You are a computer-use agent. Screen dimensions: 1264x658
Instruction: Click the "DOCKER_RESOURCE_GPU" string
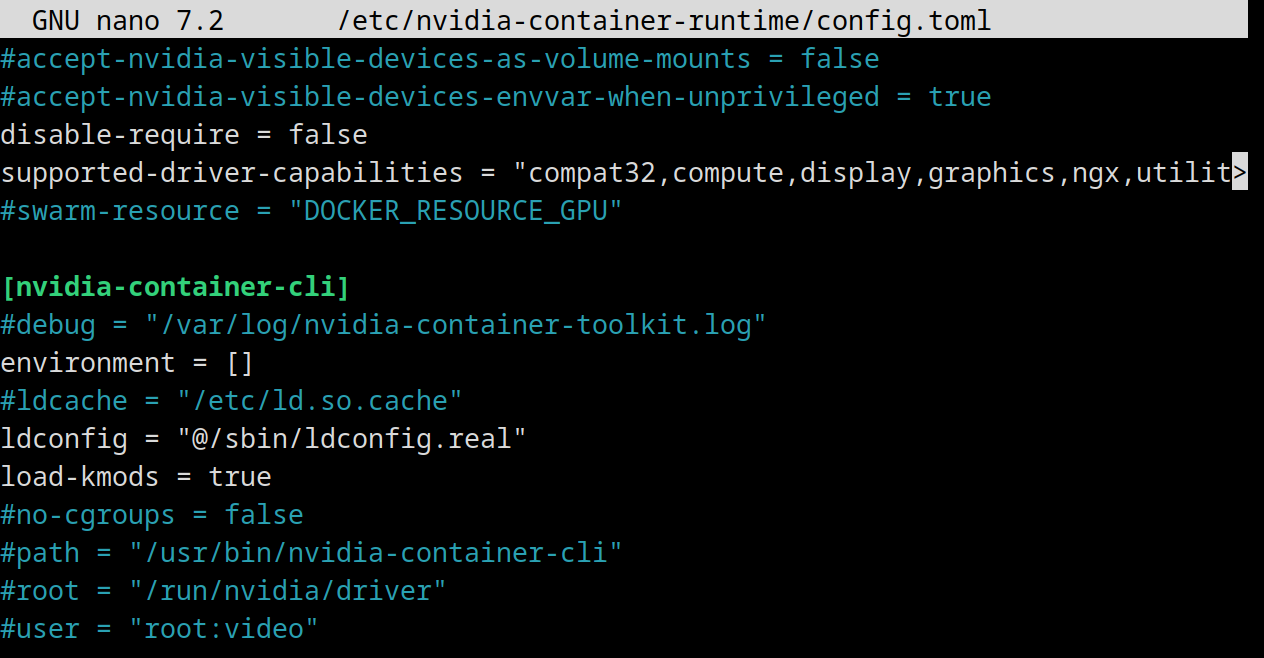coord(456,211)
